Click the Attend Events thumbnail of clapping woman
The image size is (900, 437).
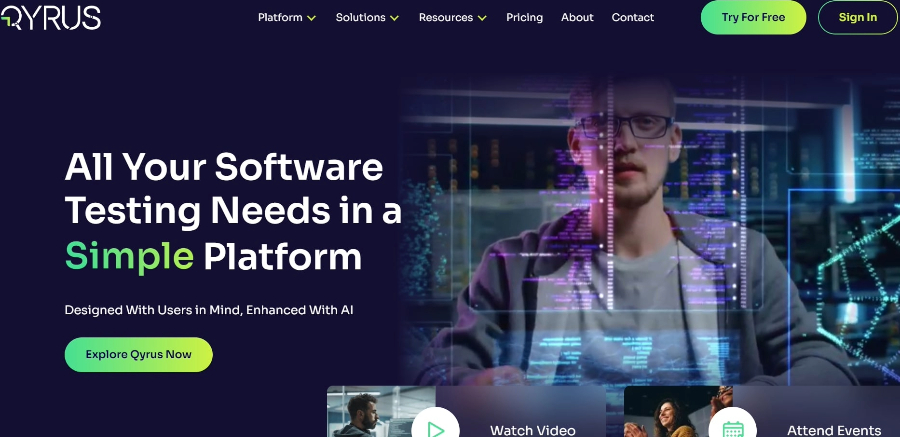click(678, 411)
